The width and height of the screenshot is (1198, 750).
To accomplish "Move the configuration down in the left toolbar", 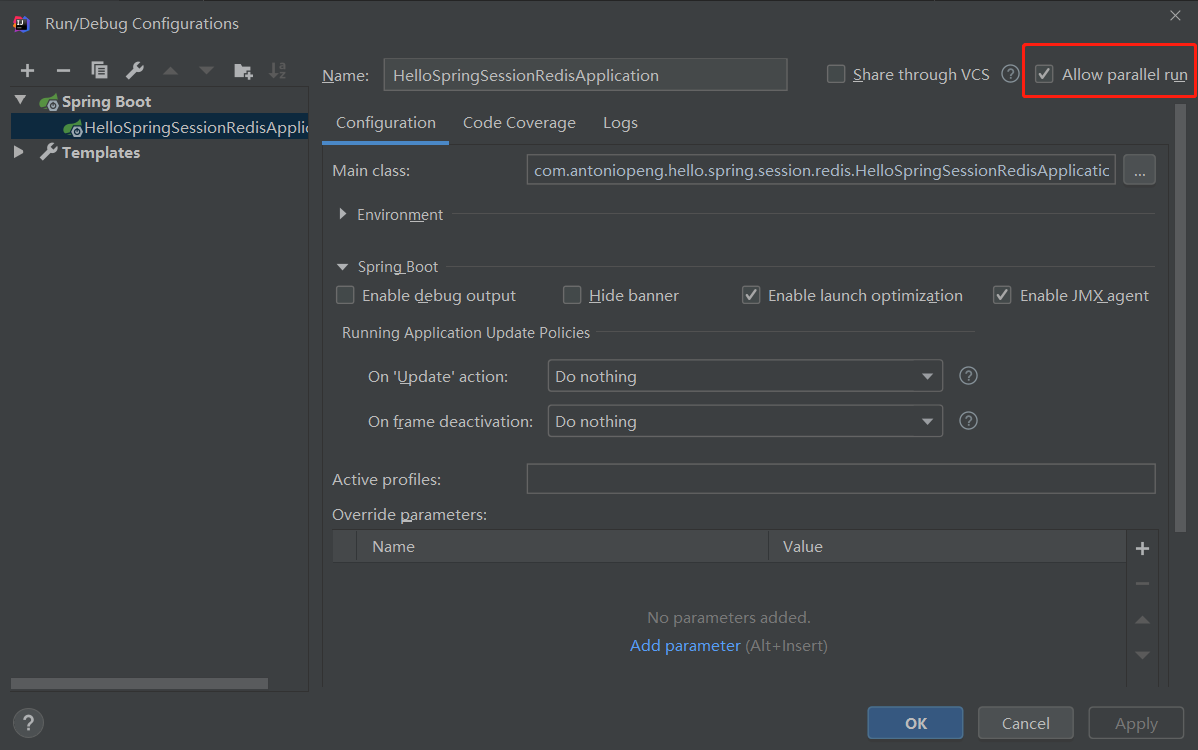I will click(206, 71).
